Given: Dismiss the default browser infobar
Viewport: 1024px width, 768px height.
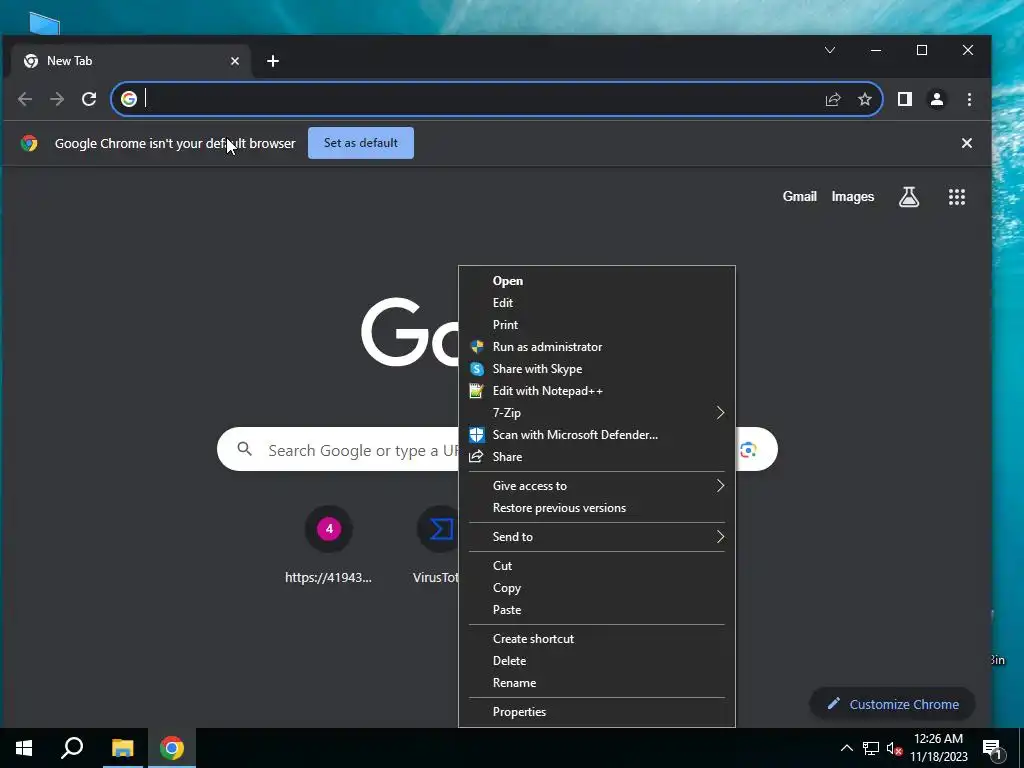Looking at the screenshot, I should (x=967, y=143).
